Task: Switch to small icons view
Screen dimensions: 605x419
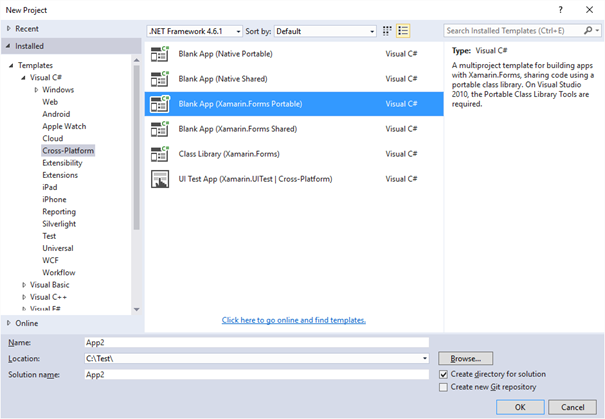Action: pyautogui.click(x=387, y=31)
